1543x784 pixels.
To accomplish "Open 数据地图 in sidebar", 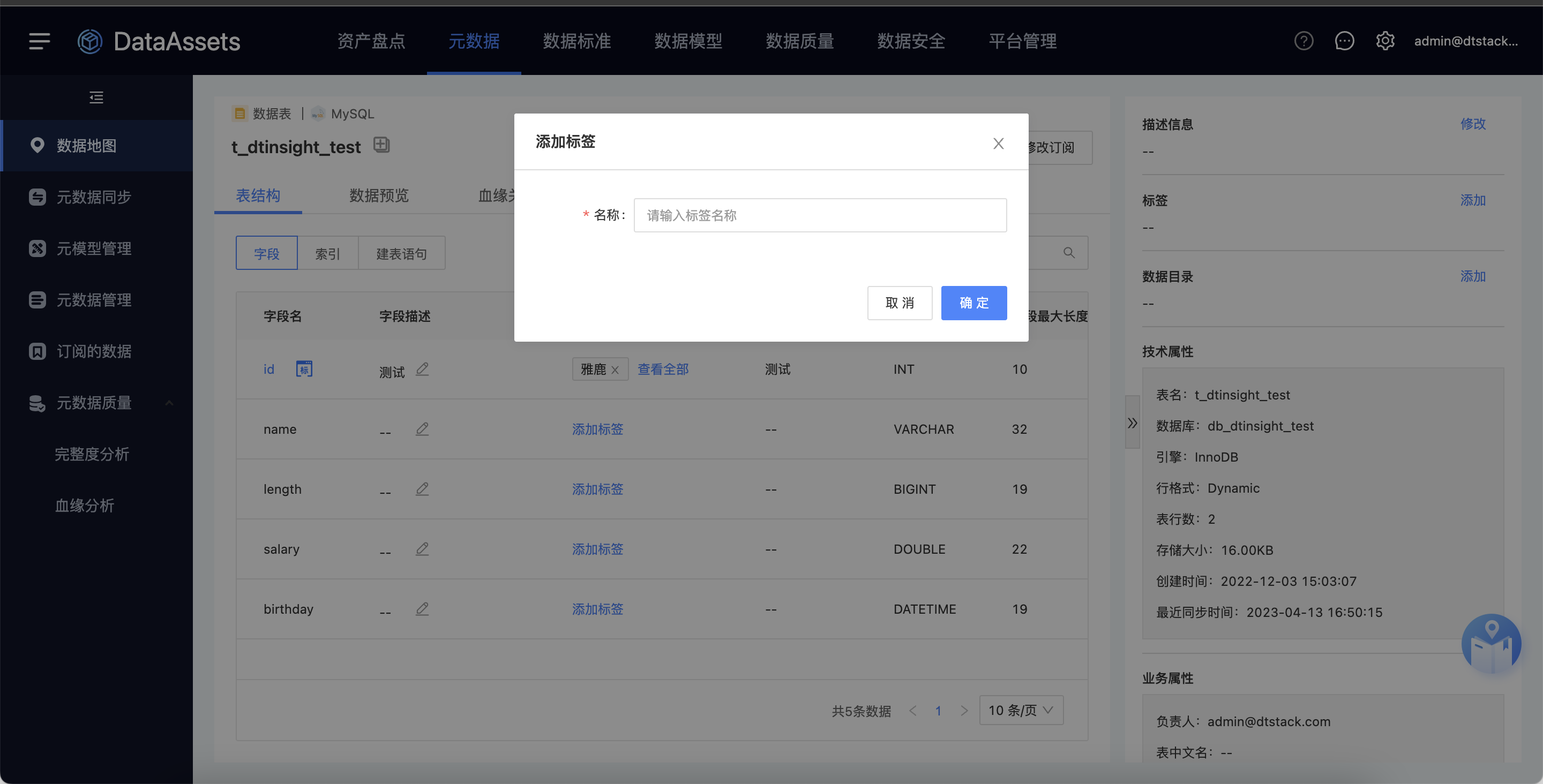I will pos(98,146).
